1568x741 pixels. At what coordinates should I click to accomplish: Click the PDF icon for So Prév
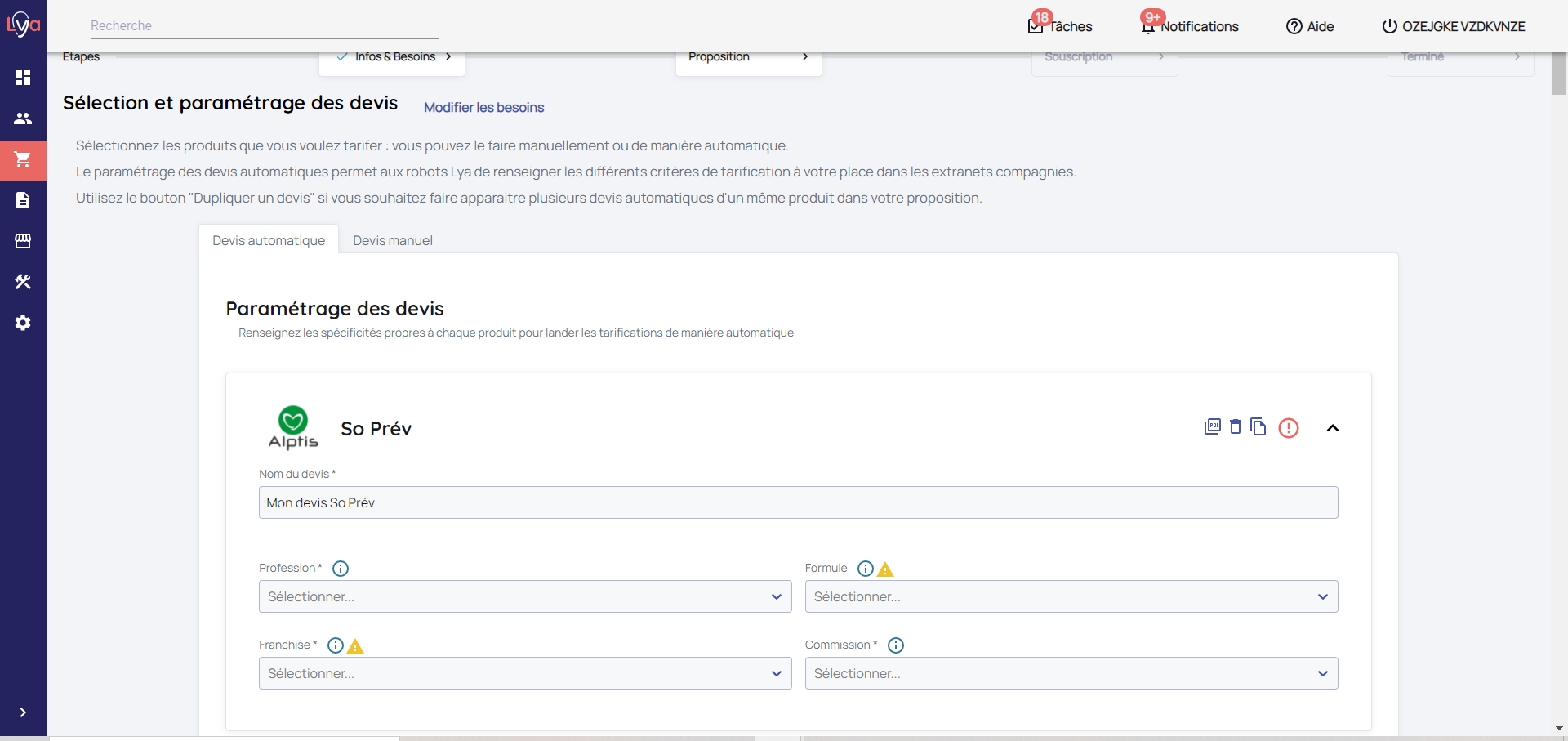(x=1213, y=427)
